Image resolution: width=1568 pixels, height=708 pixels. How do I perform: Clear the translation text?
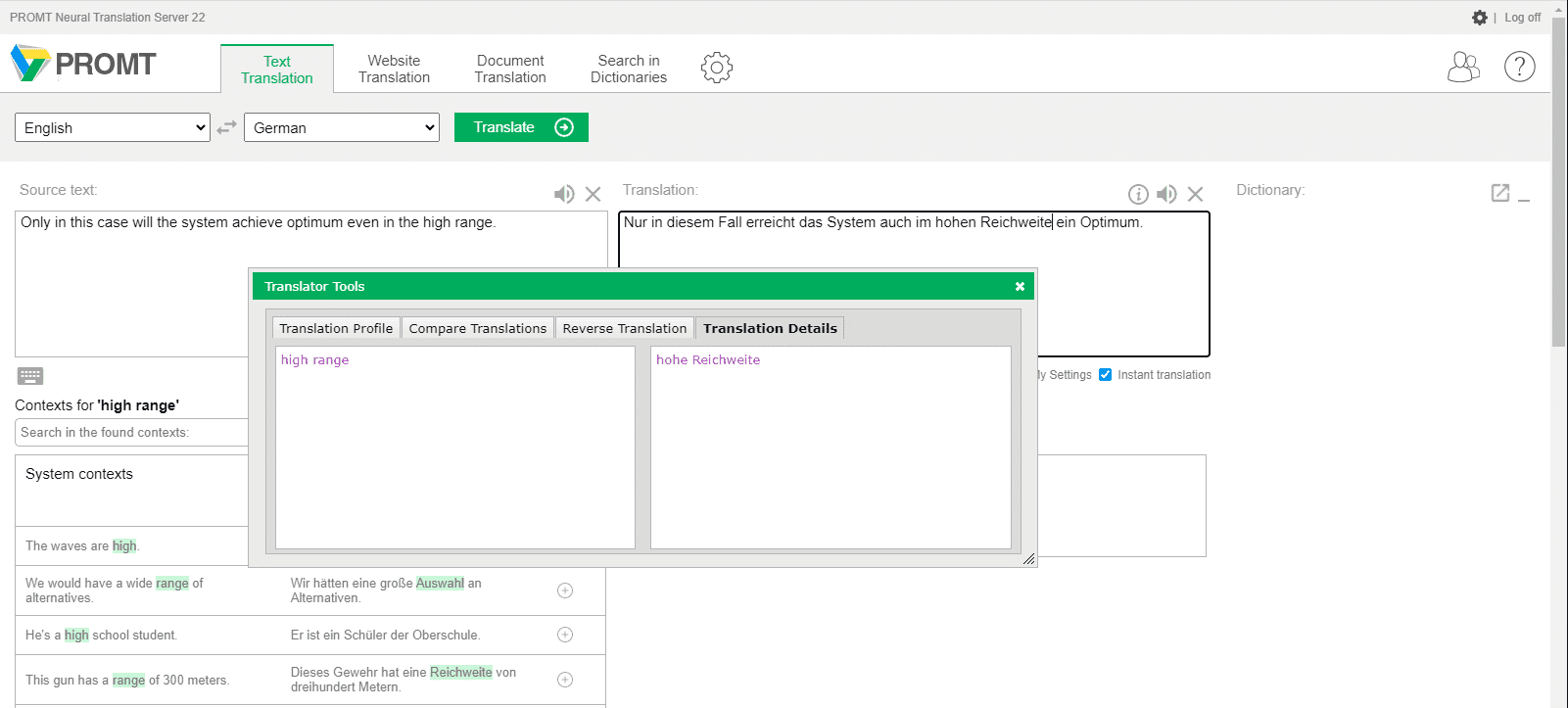pos(1196,194)
